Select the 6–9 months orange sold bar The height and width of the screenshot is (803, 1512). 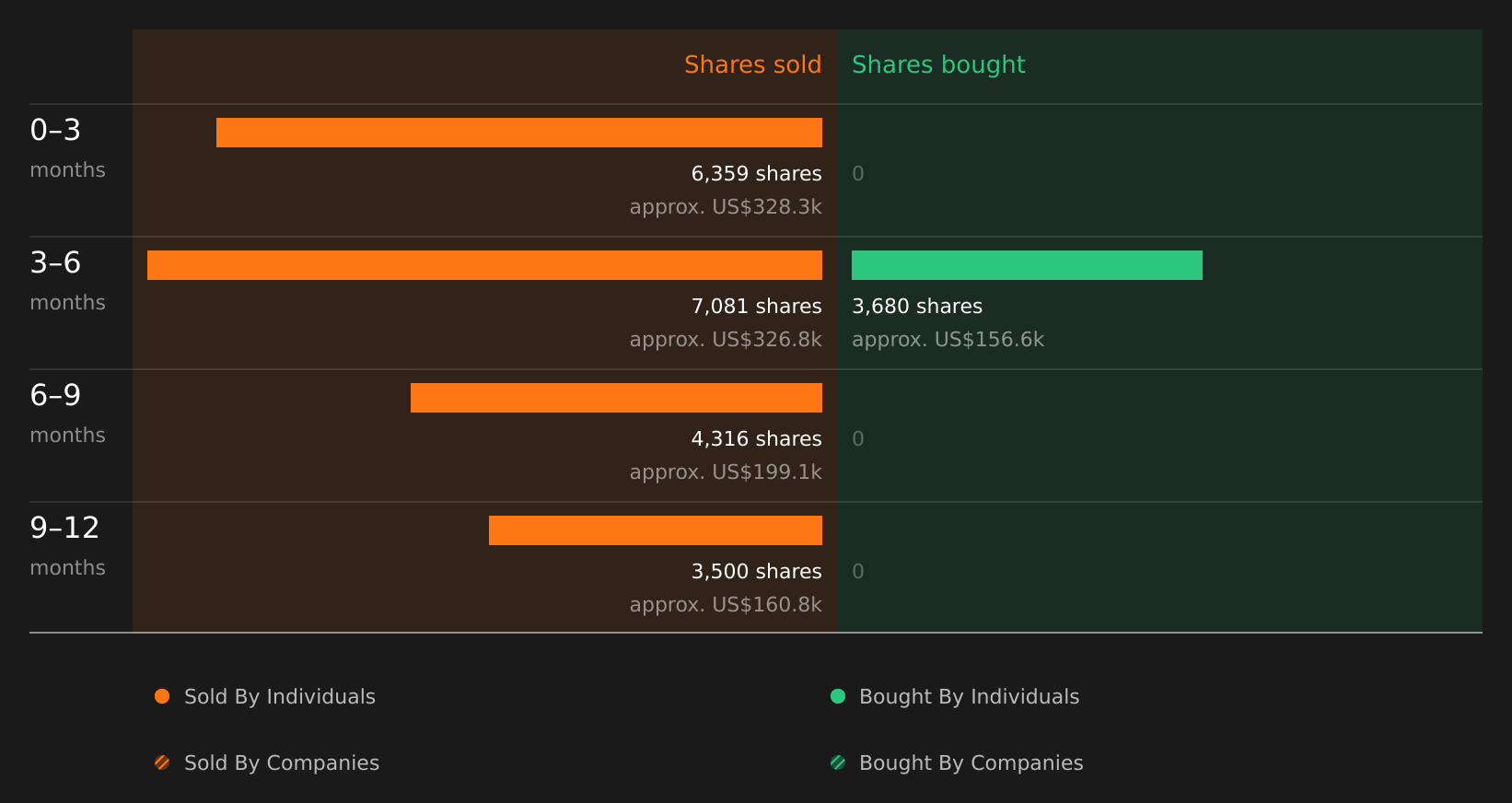616,398
